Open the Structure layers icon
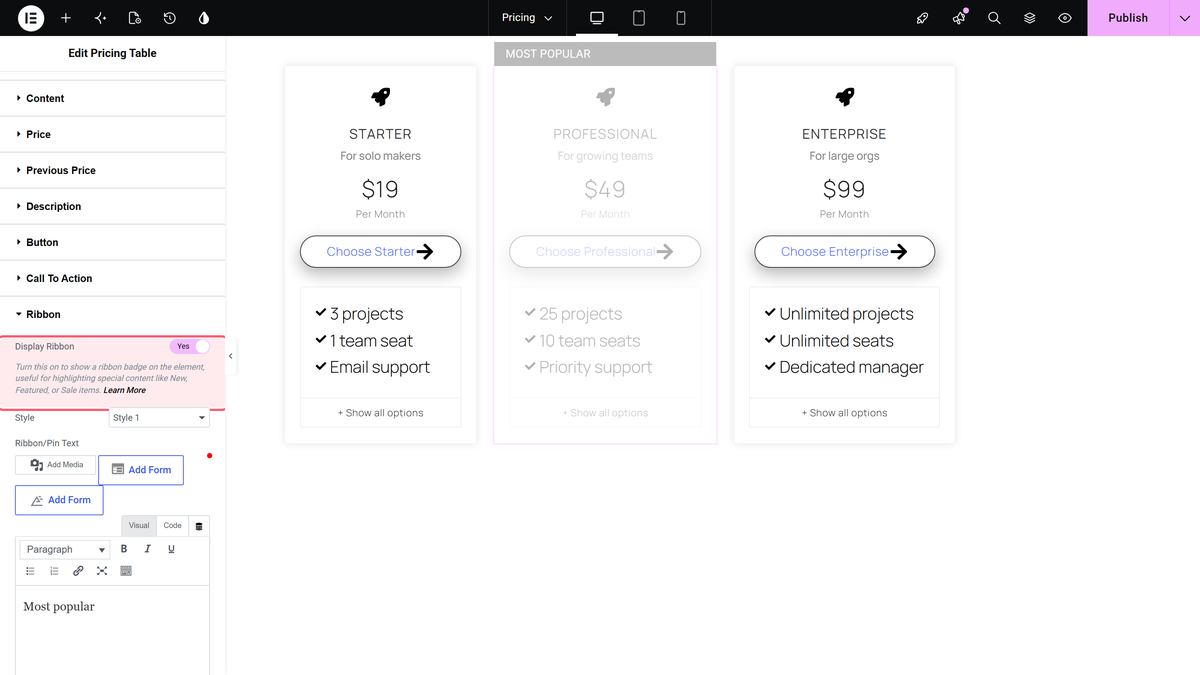1200x675 pixels. [x=1029, y=18]
